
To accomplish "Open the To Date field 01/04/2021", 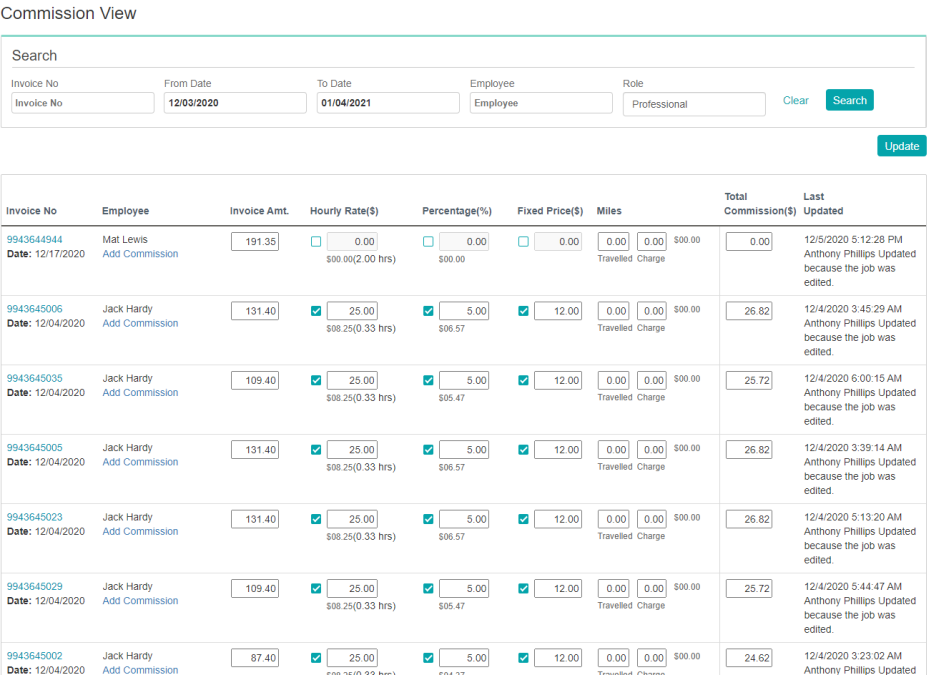I will 387,103.
